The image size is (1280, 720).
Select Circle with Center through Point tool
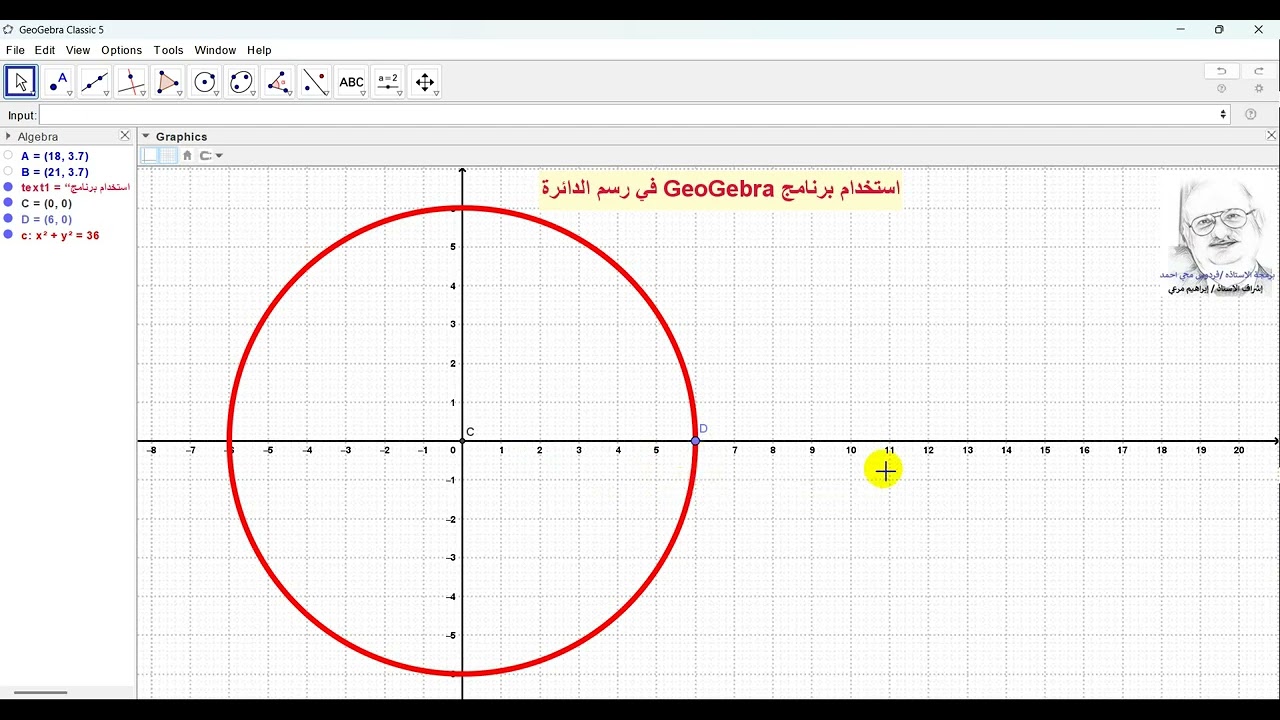coord(205,82)
